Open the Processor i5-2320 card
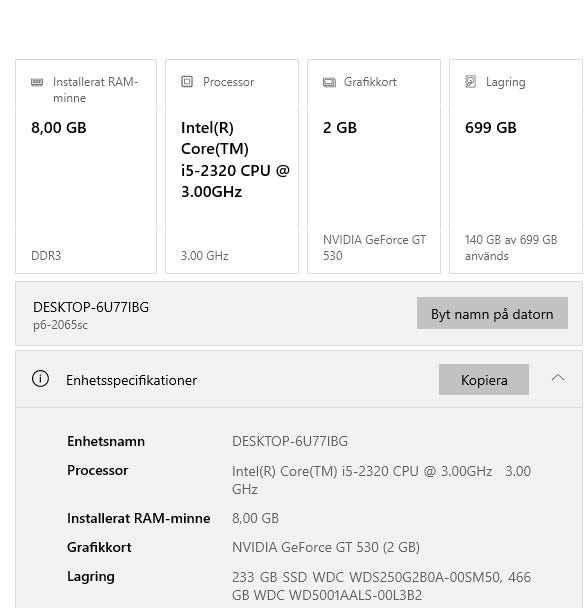This screenshot has height=608, width=584. [x=232, y=166]
